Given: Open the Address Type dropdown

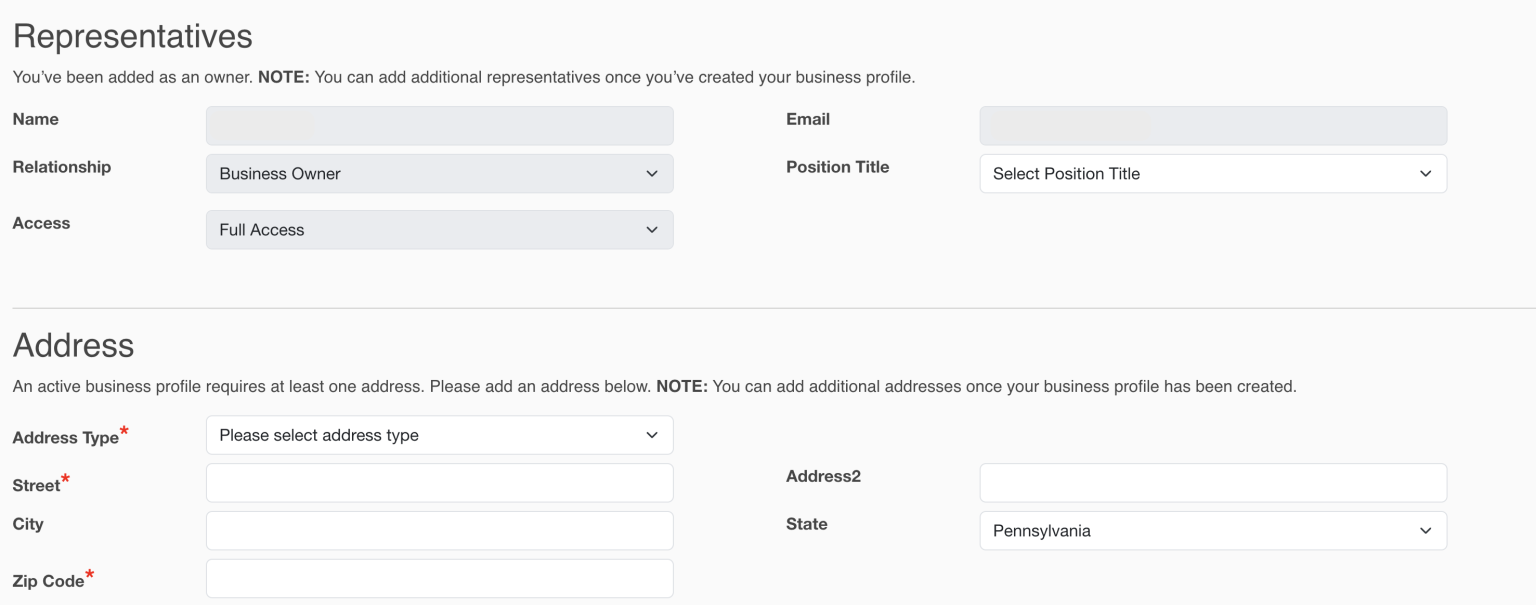Looking at the screenshot, I should coord(439,435).
